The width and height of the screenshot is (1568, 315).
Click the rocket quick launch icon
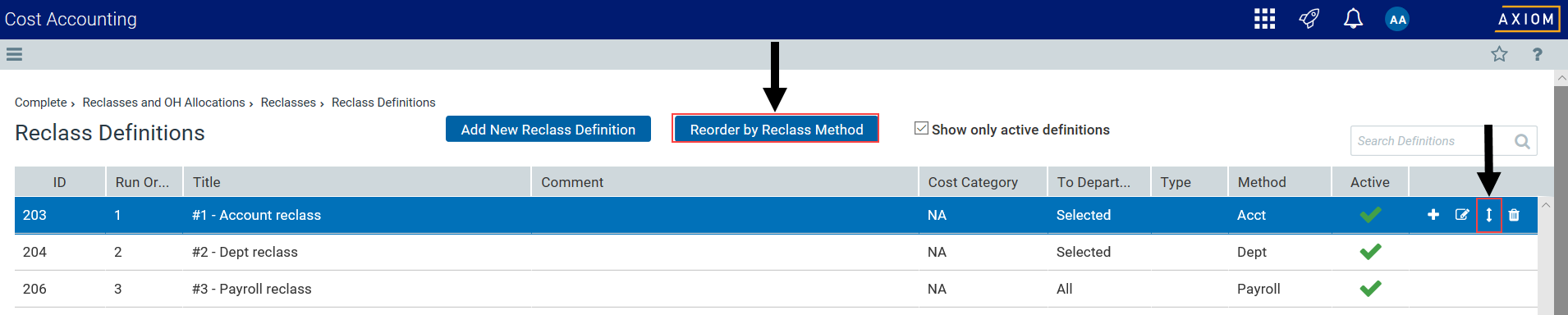coord(1309,19)
